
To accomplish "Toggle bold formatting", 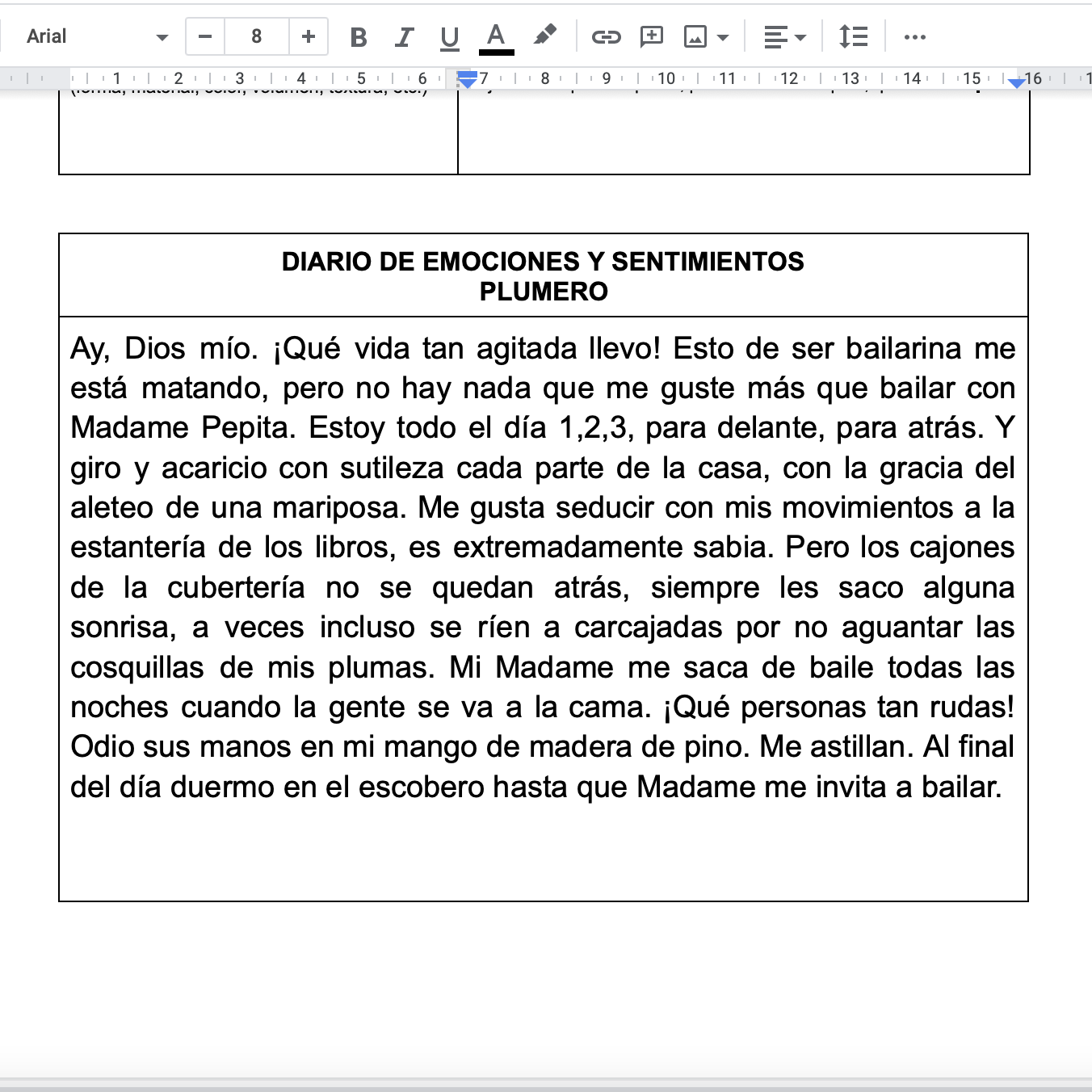I will click(359, 36).
